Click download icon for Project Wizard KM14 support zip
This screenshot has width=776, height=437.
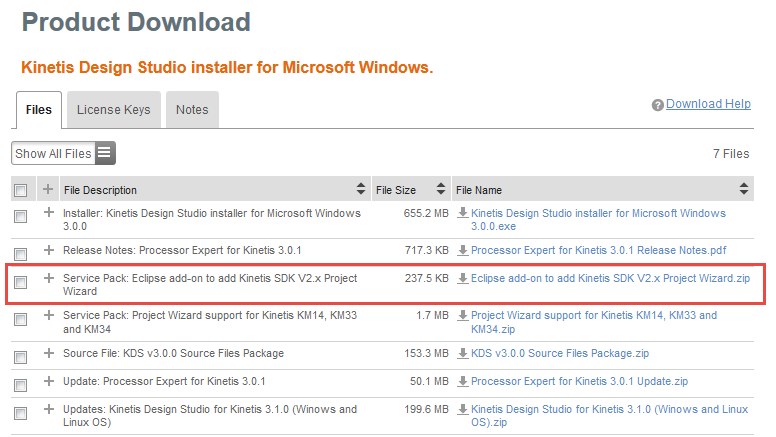[x=462, y=315]
